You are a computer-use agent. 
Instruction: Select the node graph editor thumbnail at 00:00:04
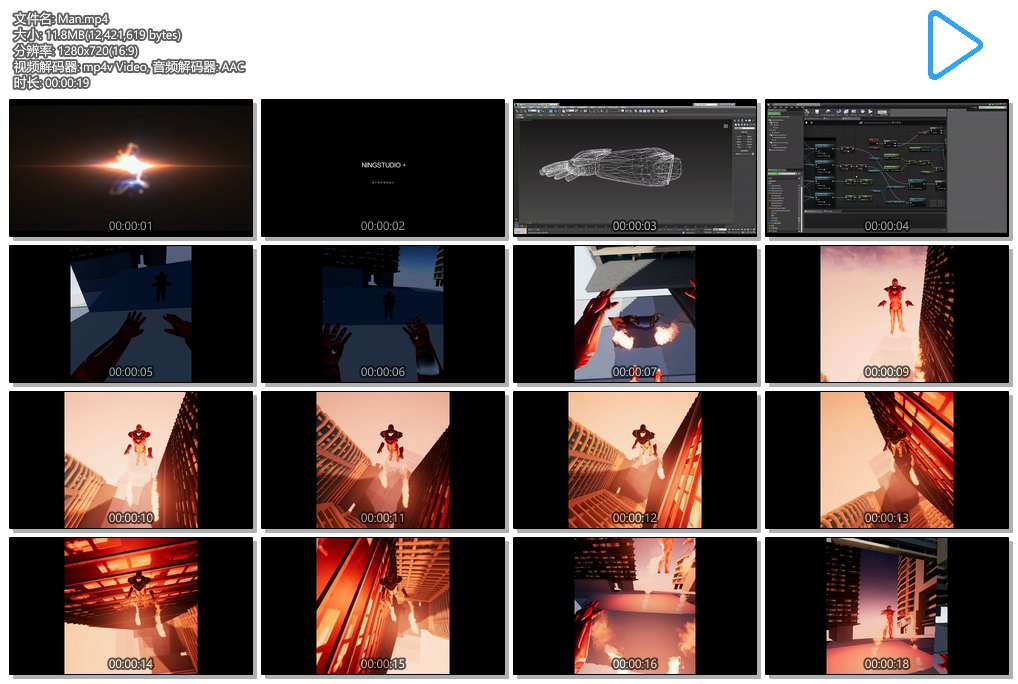pyautogui.click(x=887, y=168)
